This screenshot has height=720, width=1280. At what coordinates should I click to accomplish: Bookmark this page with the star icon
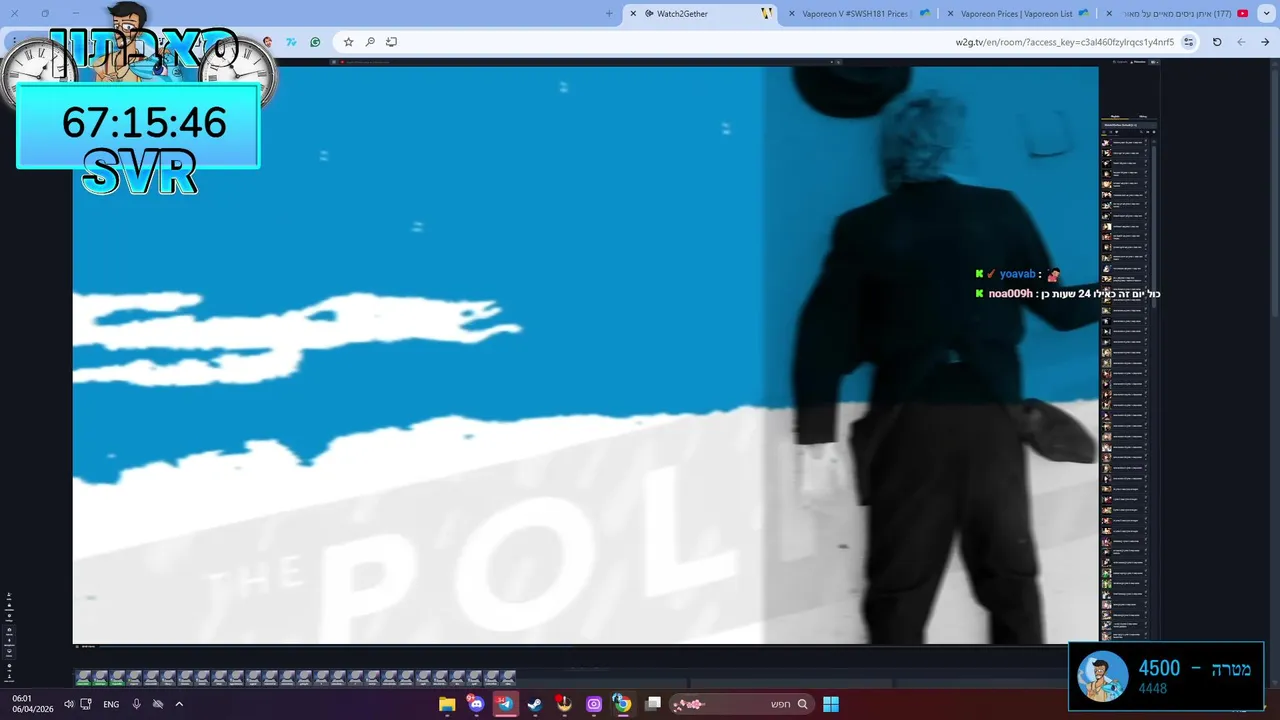tap(348, 42)
